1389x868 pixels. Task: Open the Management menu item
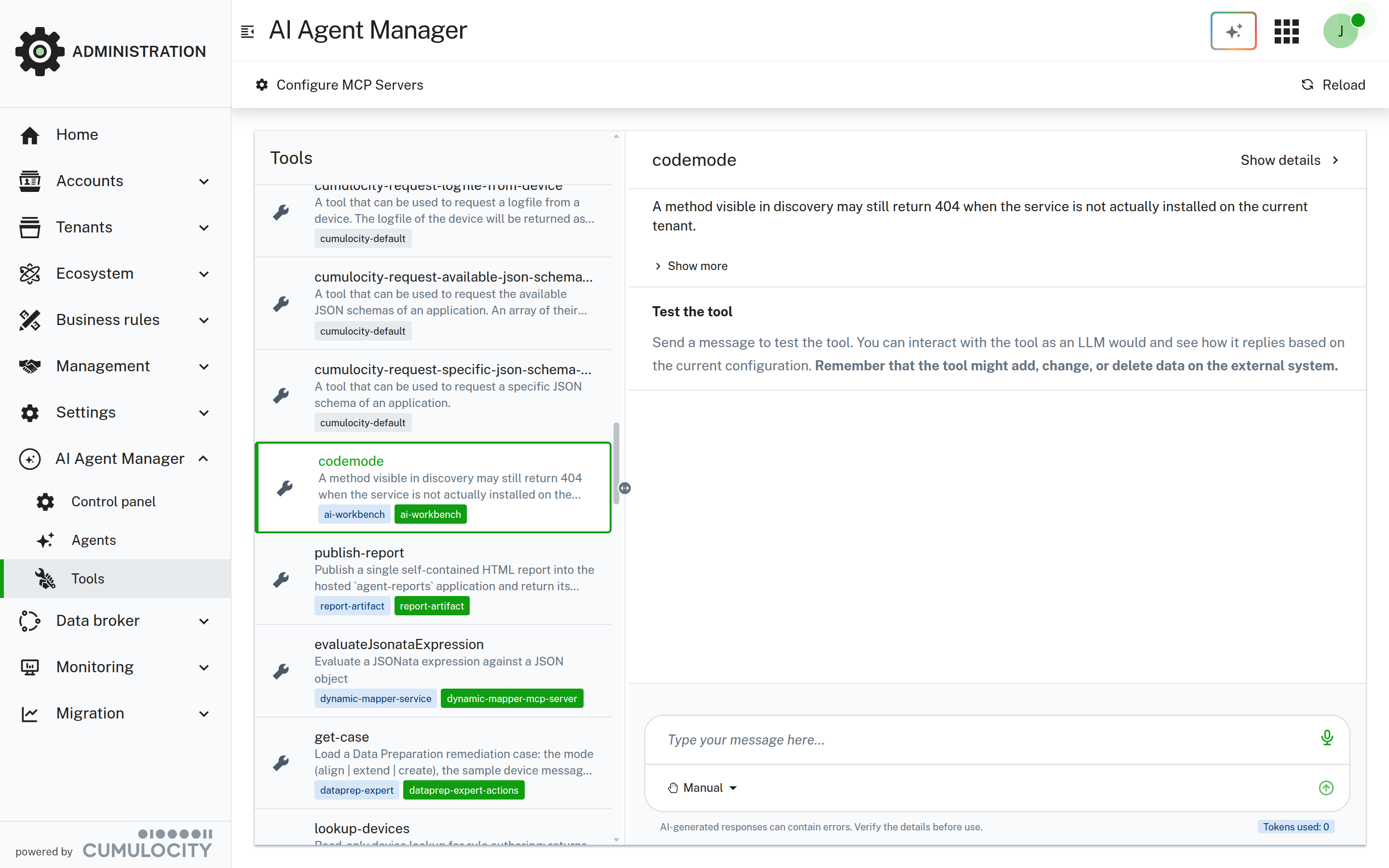coord(115,366)
